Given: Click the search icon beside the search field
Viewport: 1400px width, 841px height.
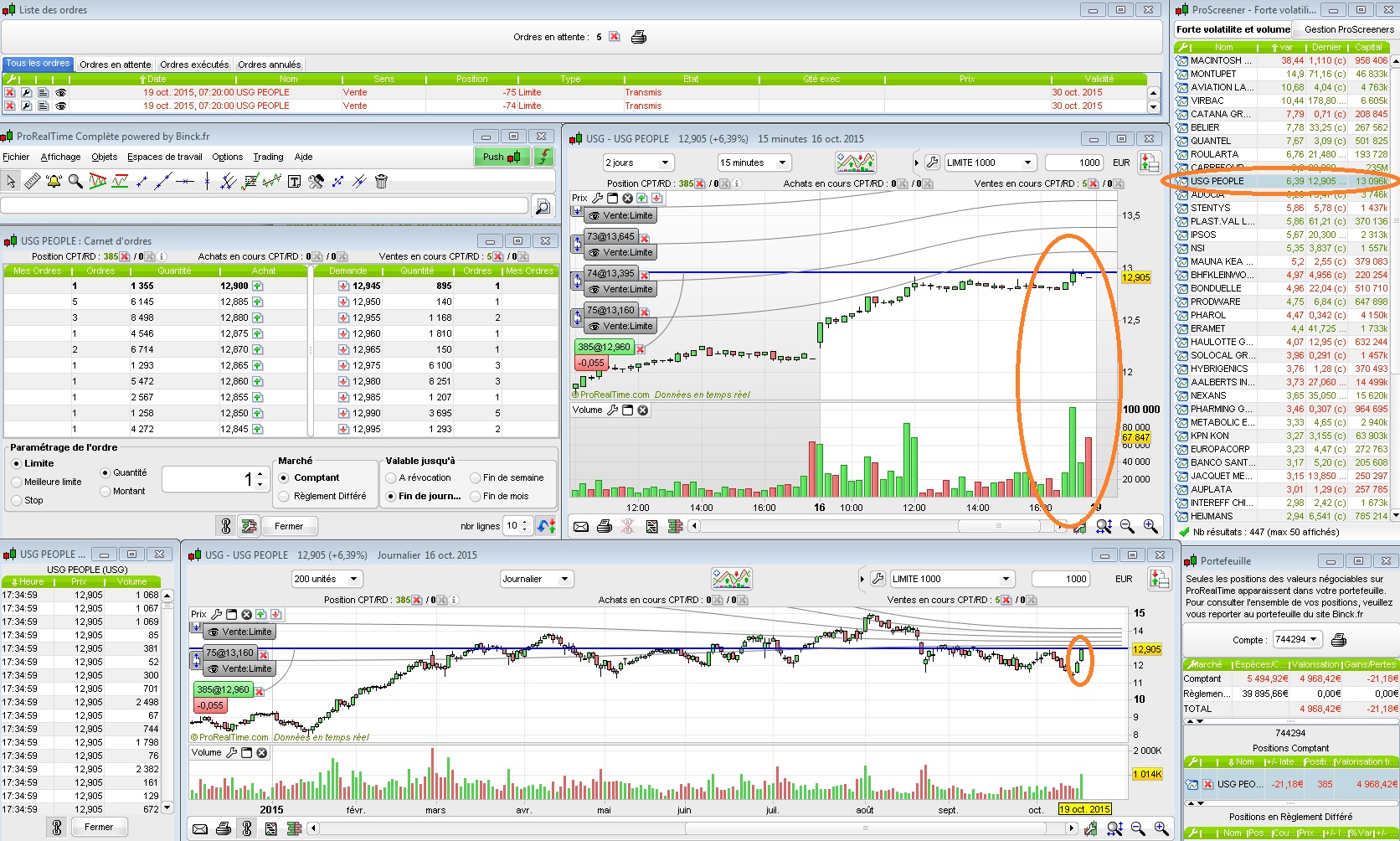Looking at the screenshot, I should pos(543,206).
